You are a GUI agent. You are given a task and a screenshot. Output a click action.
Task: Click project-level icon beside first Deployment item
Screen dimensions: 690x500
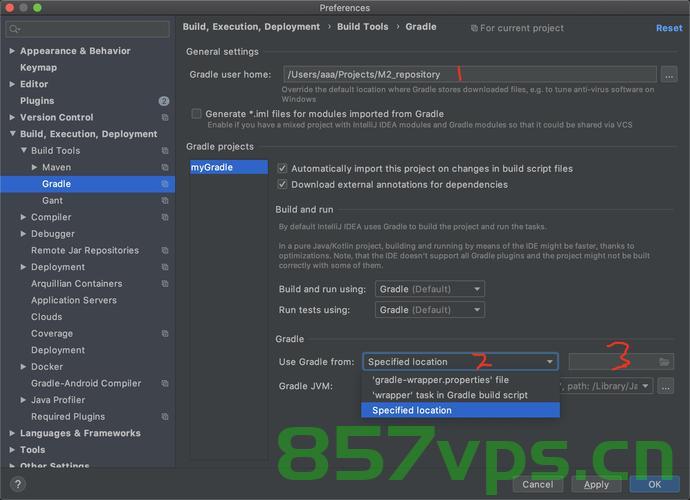point(165,267)
